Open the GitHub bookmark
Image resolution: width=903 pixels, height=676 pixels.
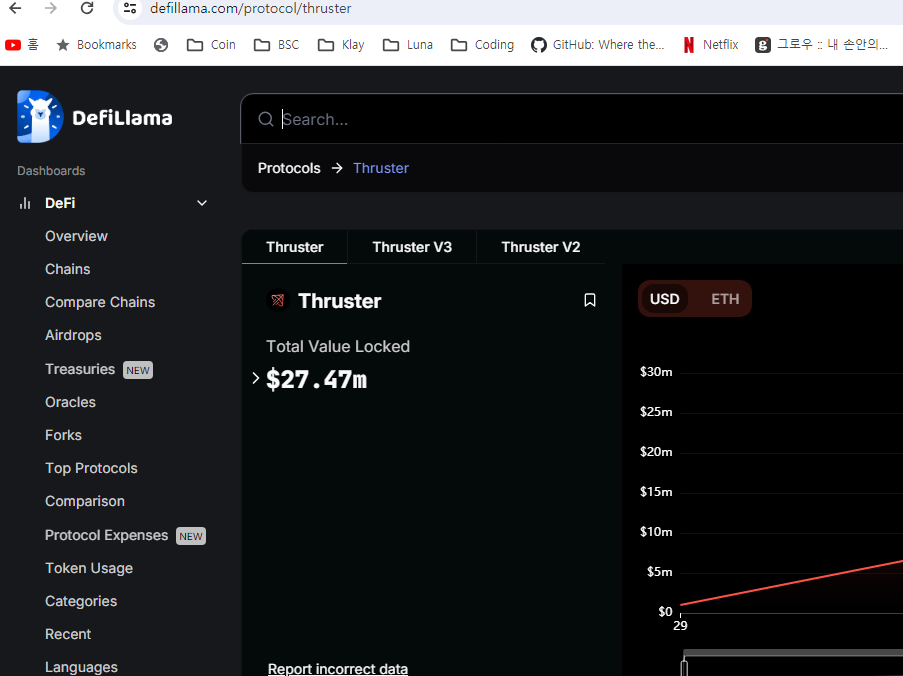pyautogui.click(x=598, y=45)
